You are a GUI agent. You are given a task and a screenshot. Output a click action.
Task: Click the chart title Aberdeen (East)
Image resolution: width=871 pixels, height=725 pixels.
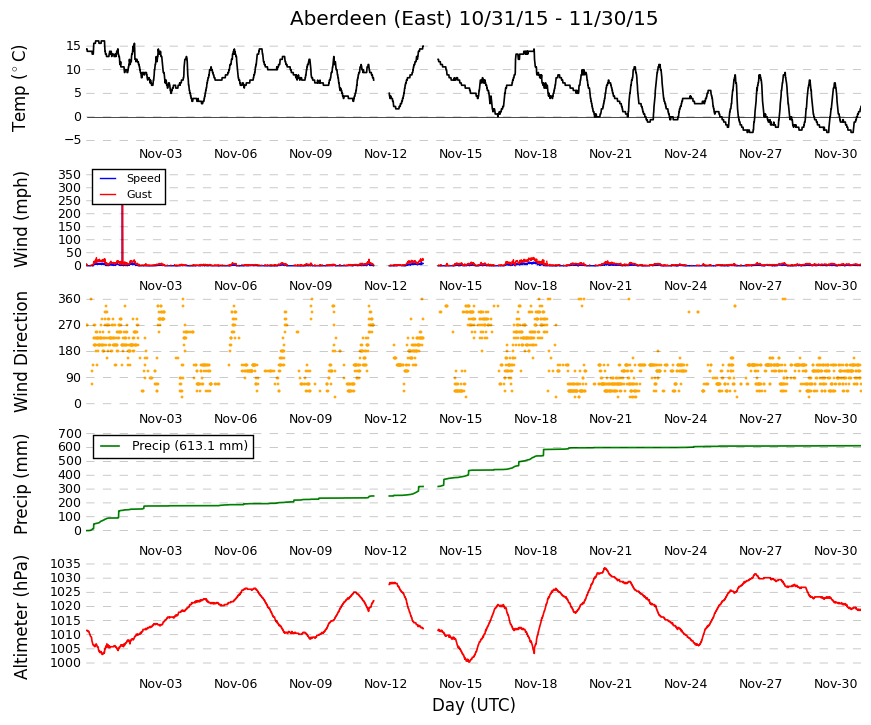click(x=371, y=18)
